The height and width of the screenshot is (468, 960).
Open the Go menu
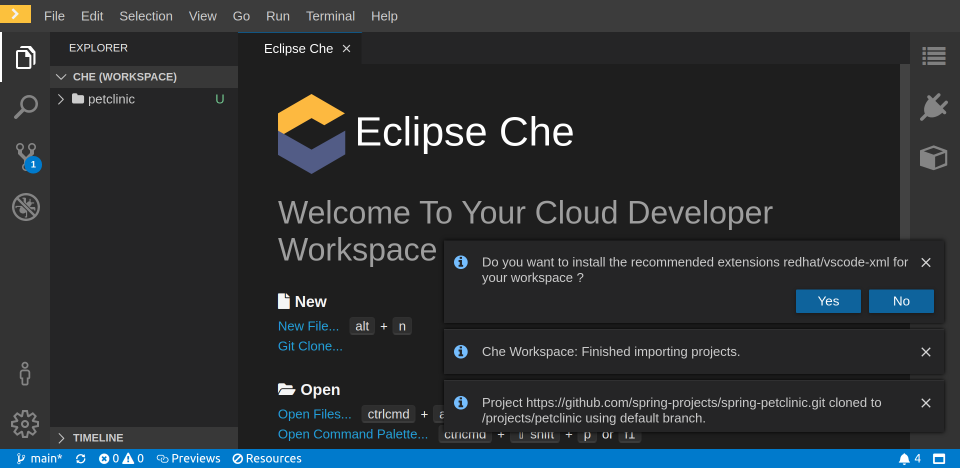tap(241, 16)
